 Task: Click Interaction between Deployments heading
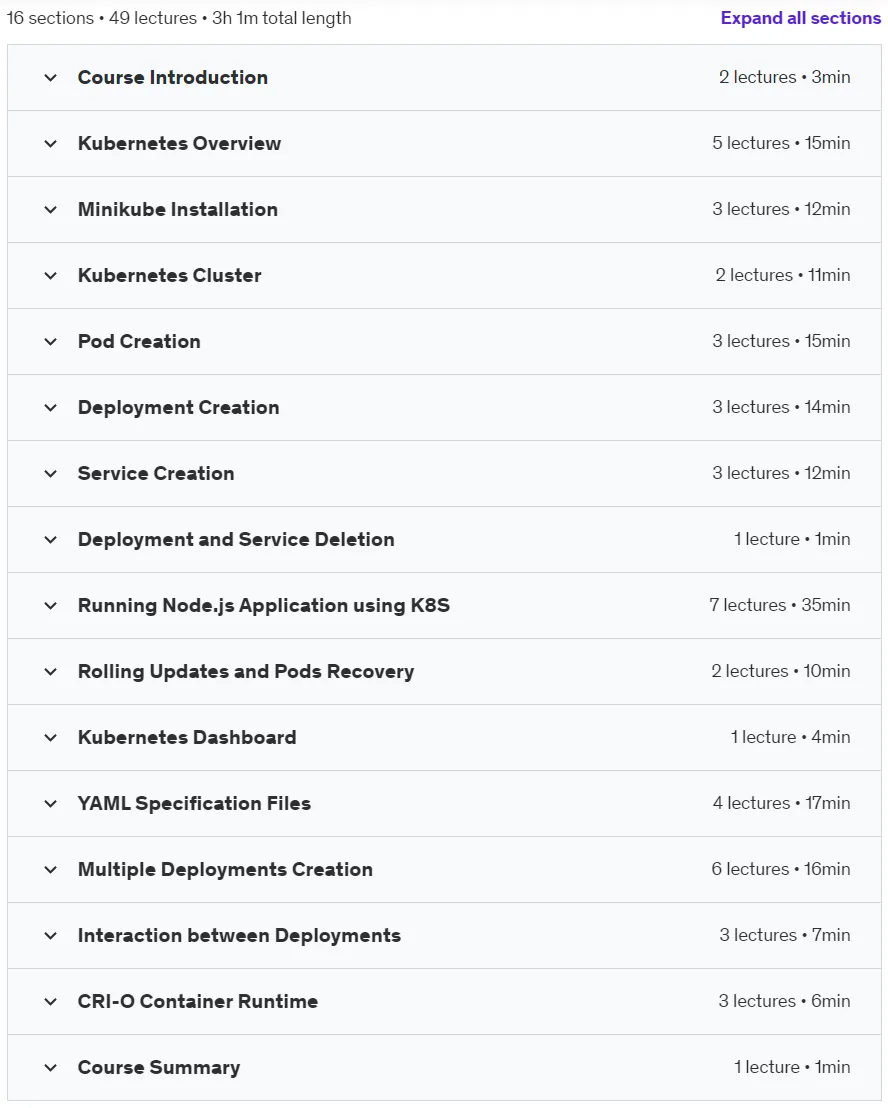coord(239,936)
